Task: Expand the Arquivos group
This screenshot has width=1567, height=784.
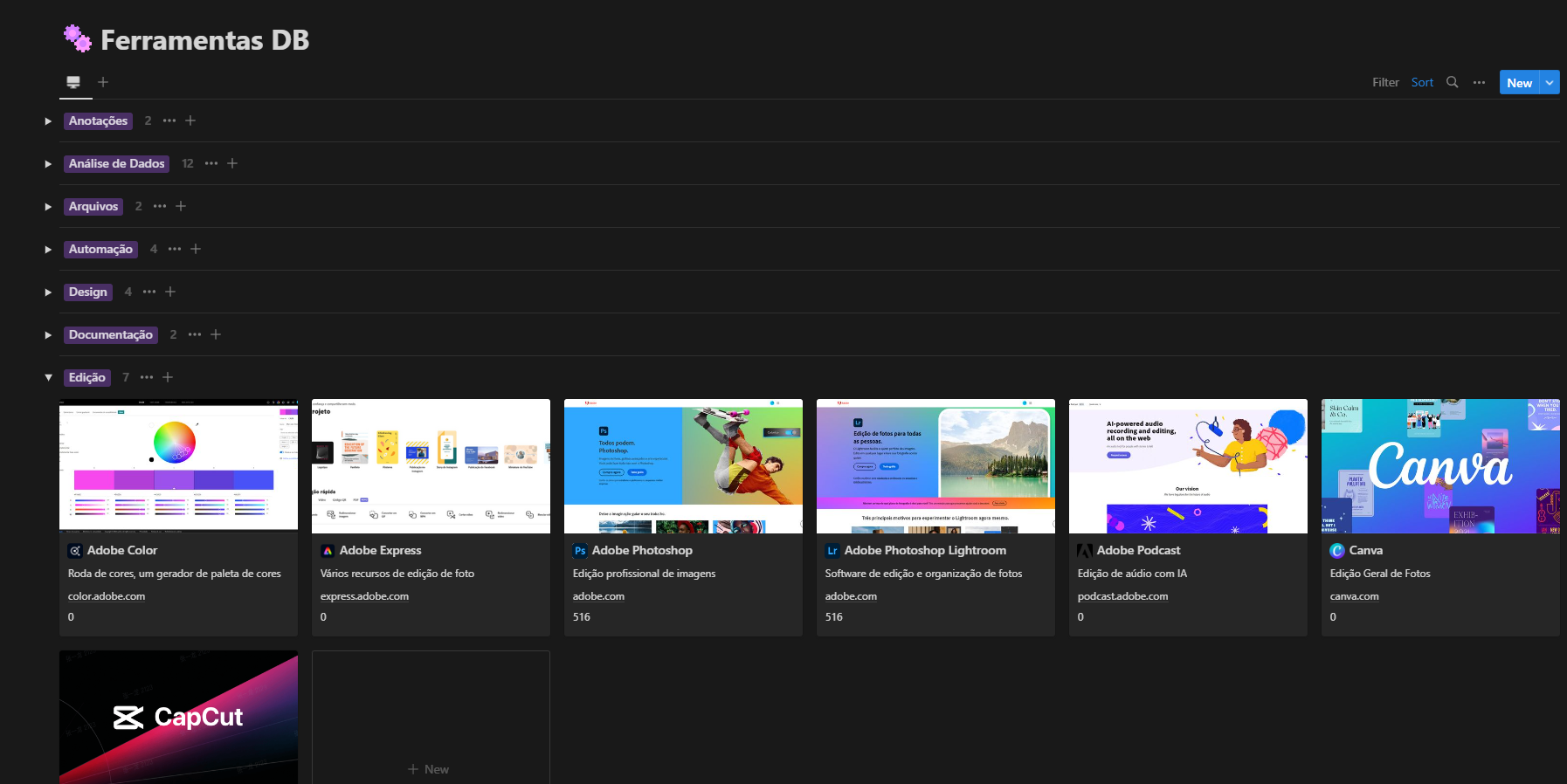Action: tap(48, 207)
